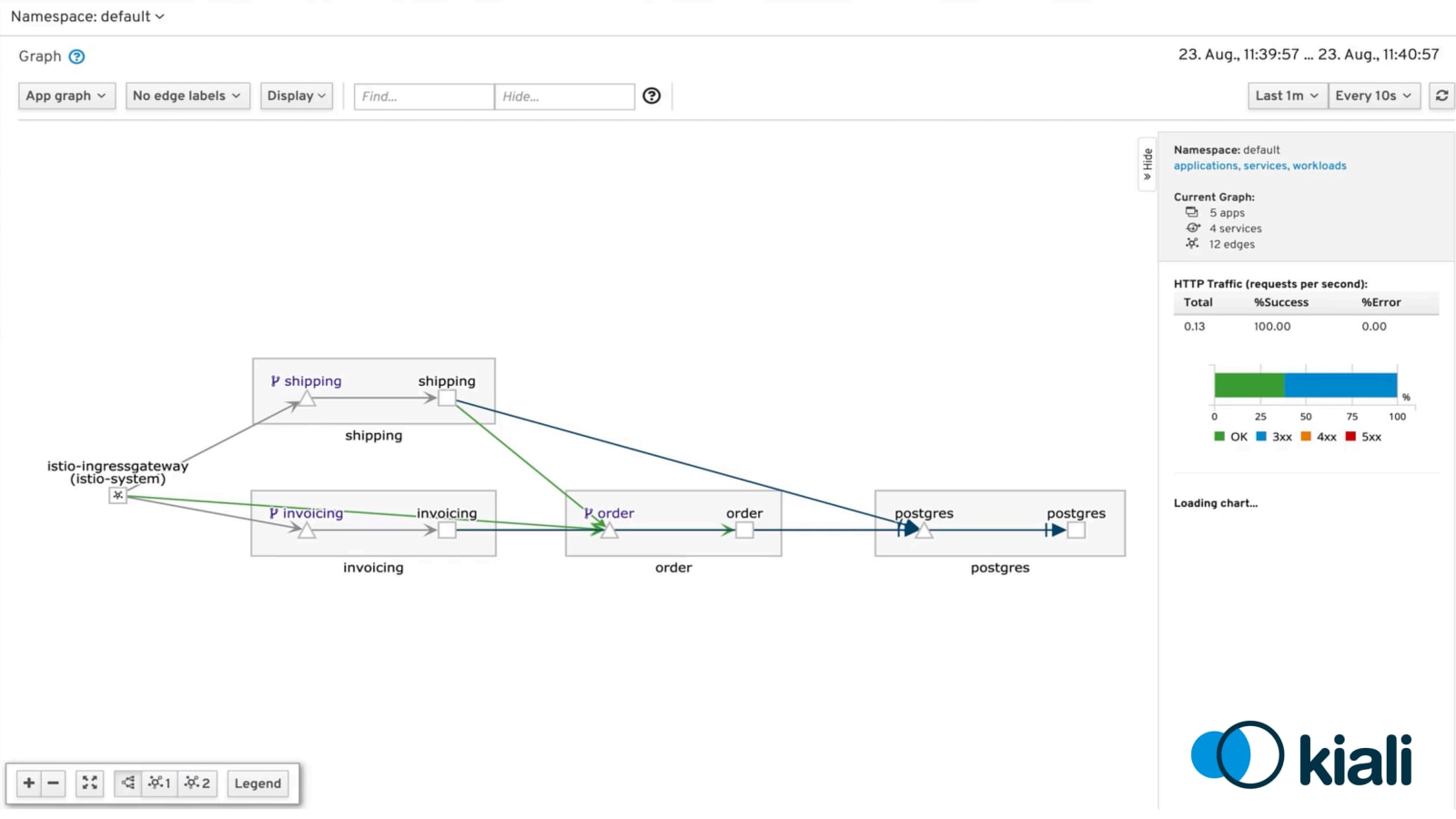Click the OK legend swatch

(x=1219, y=437)
